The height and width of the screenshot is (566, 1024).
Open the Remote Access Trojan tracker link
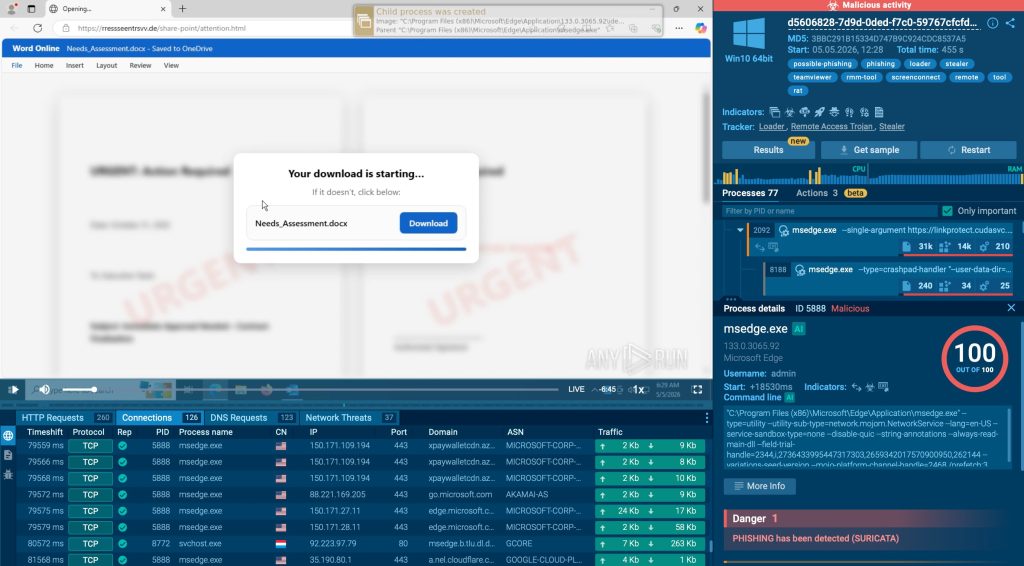click(831, 127)
